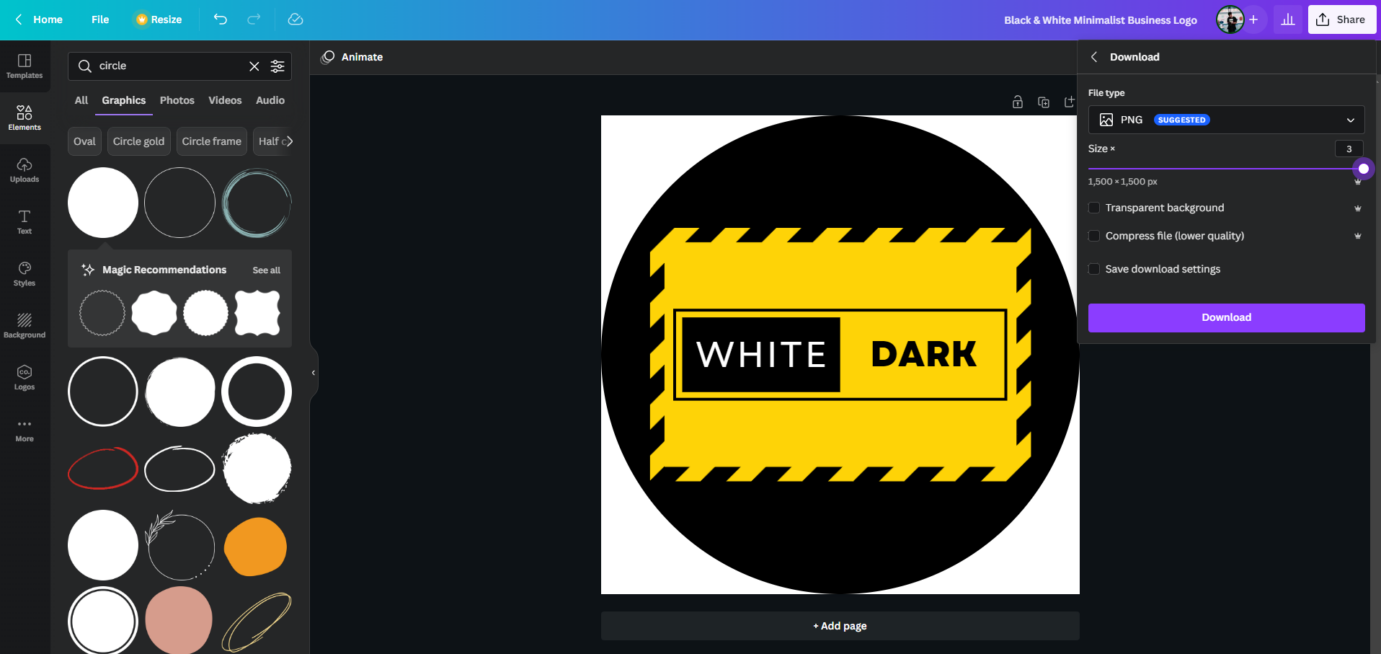Select the Text tool in the sidebar
The image size is (1381, 654).
pyautogui.click(x=24, y=221)
